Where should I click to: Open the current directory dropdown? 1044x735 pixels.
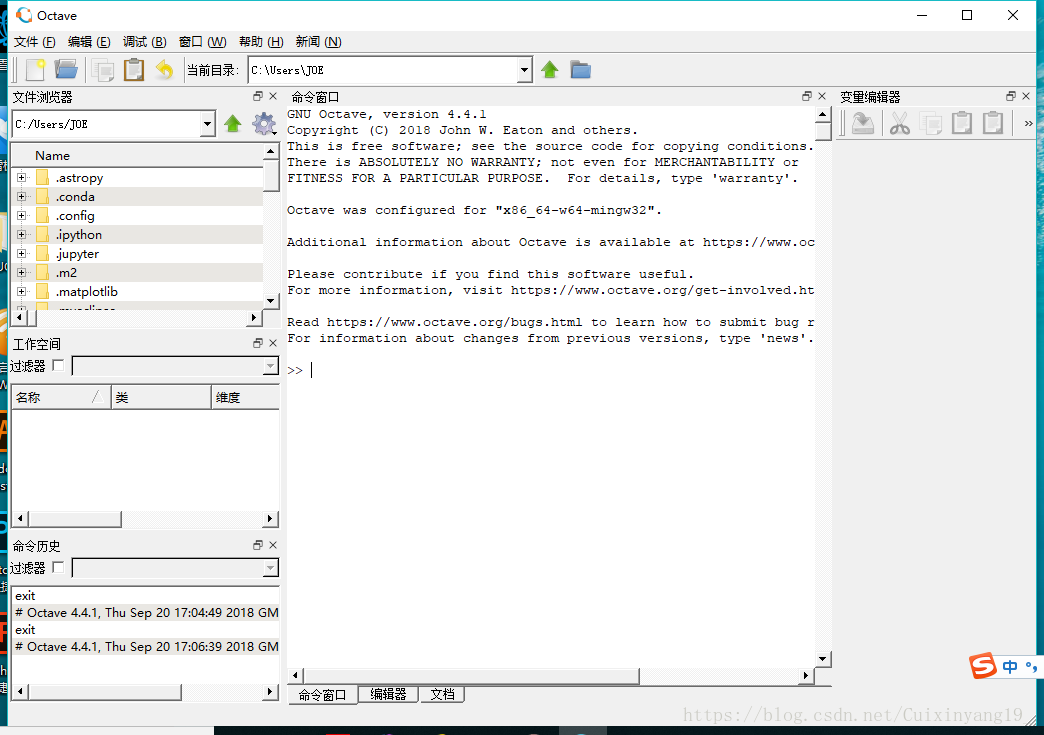tap(525, 70)
